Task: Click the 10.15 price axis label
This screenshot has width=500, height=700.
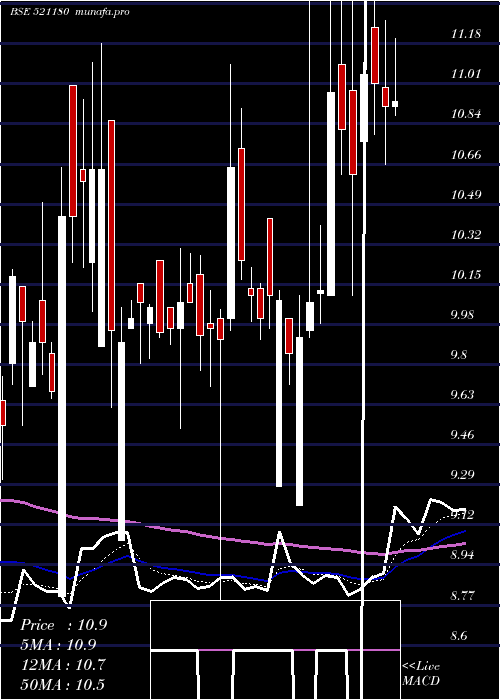Action: (466, 275)
